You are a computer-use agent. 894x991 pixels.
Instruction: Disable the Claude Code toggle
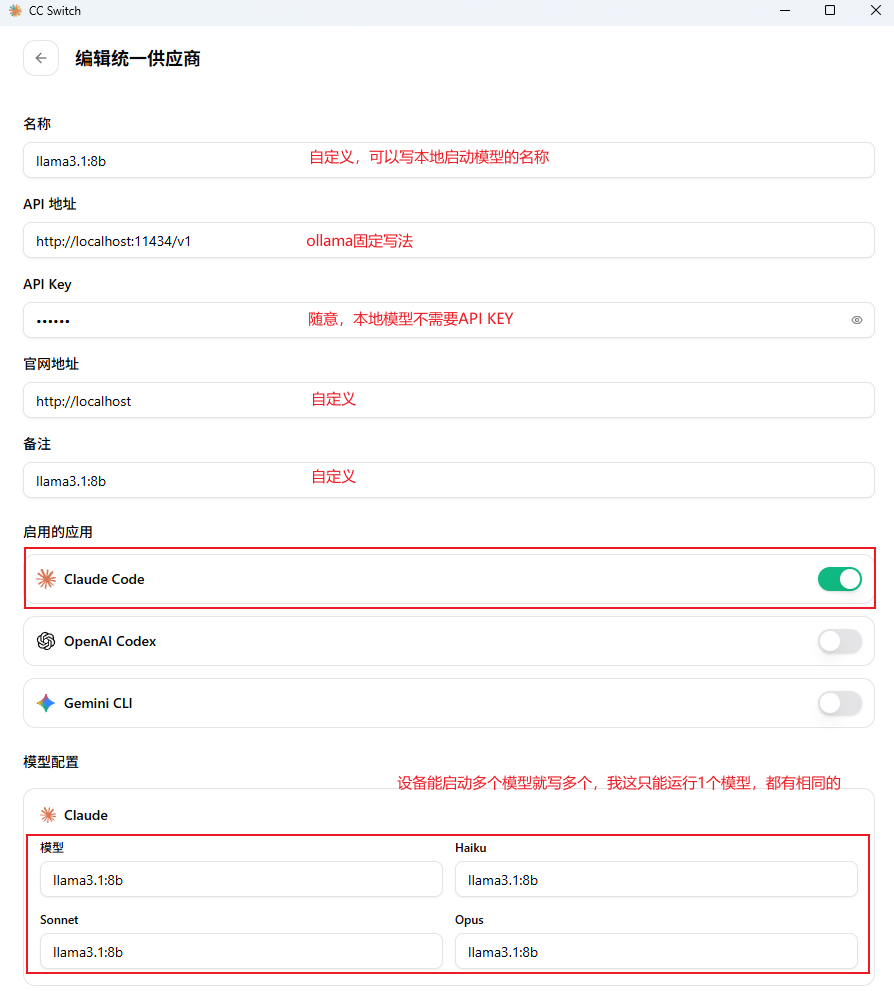[840, 579]
